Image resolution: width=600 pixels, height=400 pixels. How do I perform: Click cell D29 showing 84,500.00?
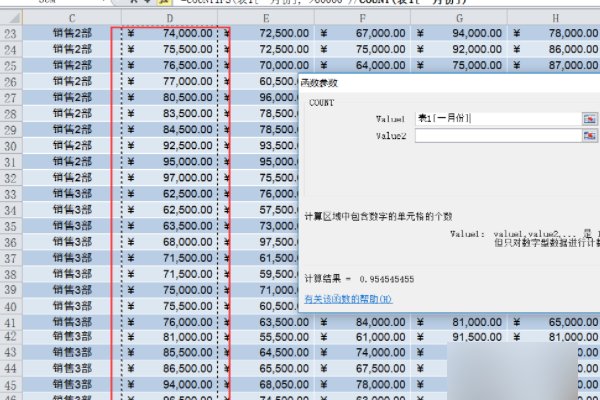tap(170, 129)
